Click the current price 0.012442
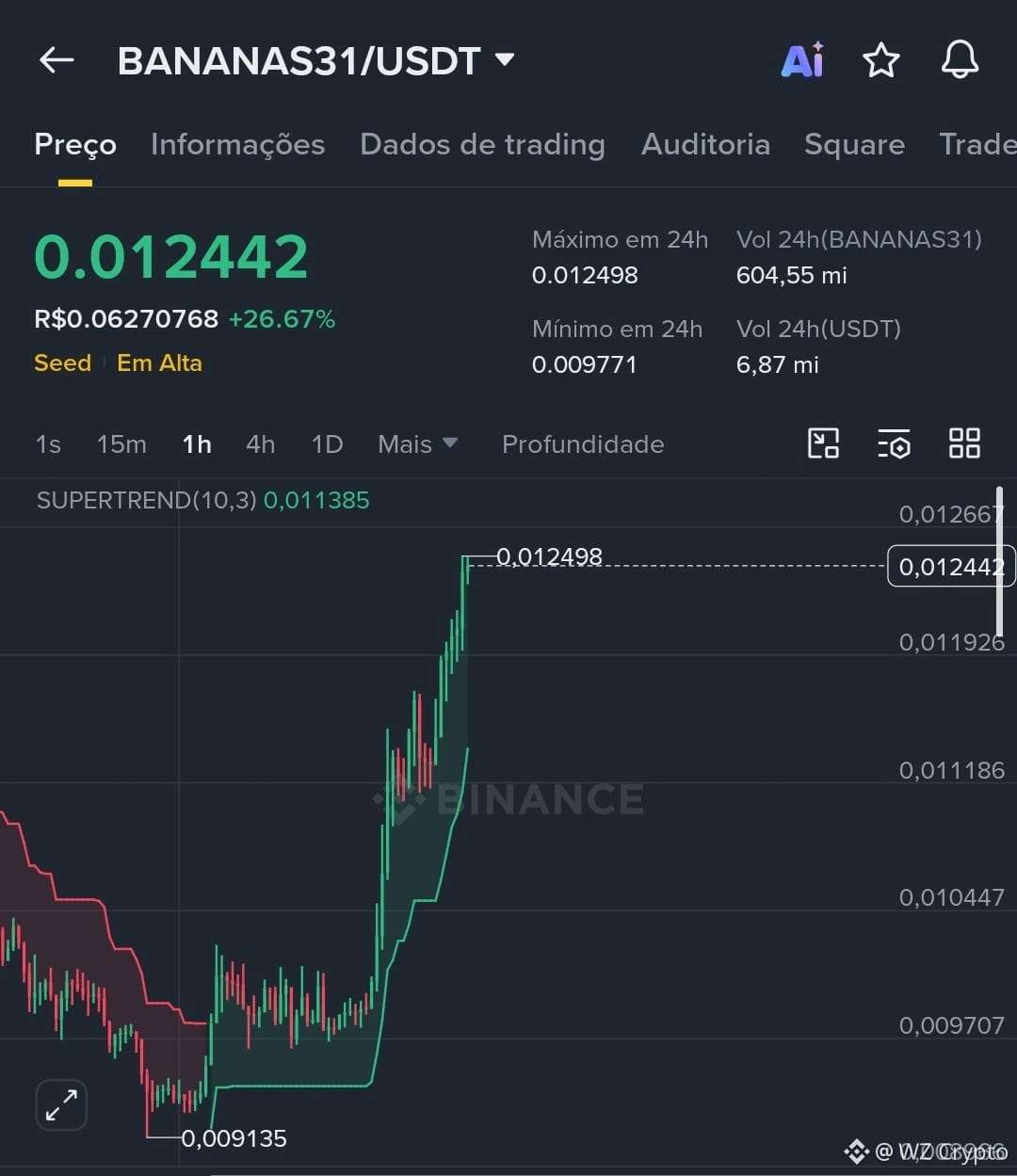The width and height of the screenshot is (1017, 1176). (x=171, y=256)
